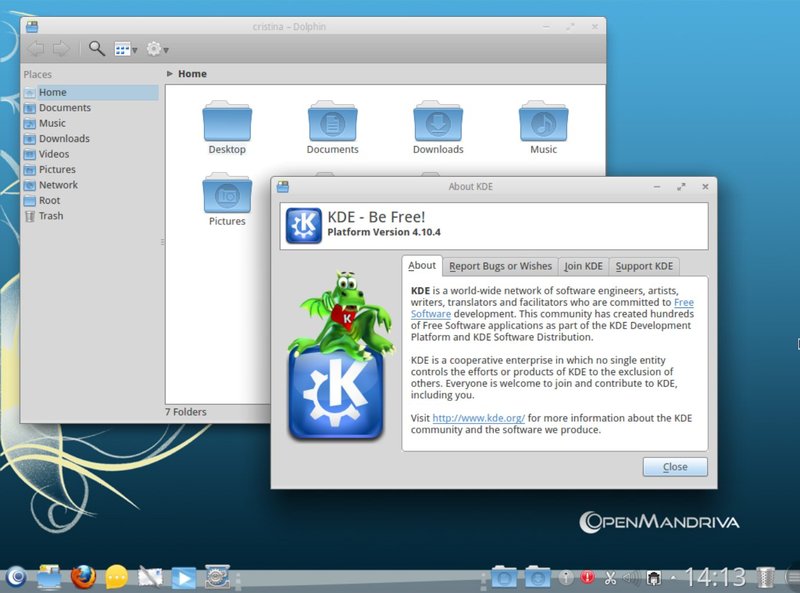This screenshot has width=800, height=593.
Task: Click the Home breadcrumb in location bar
Action: 192,73
